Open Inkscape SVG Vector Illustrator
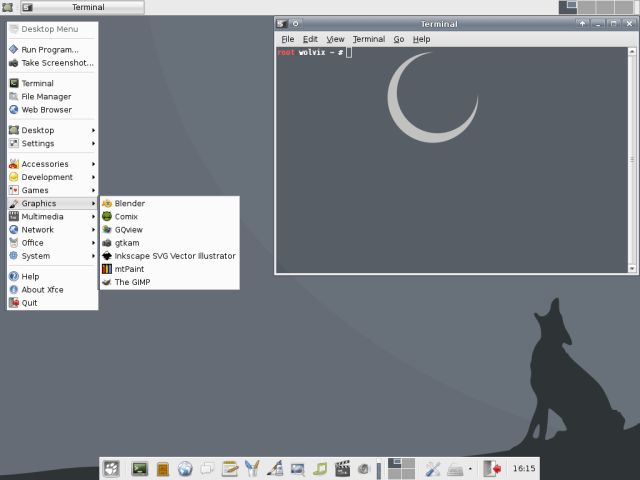Viewport: 640px width, 480px height. (x=174, y=256)
